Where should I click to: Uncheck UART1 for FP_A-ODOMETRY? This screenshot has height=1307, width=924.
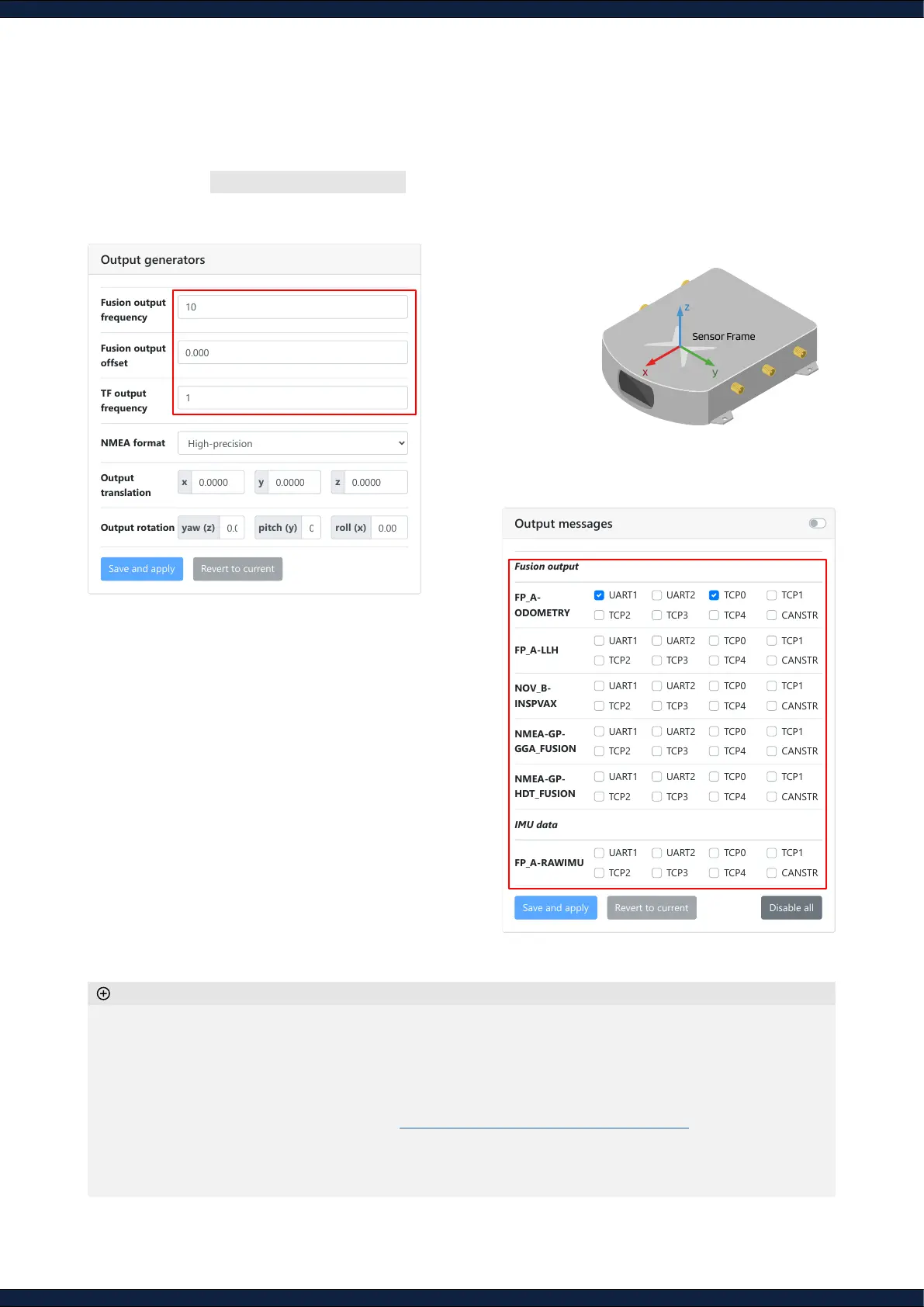point(599,595)
